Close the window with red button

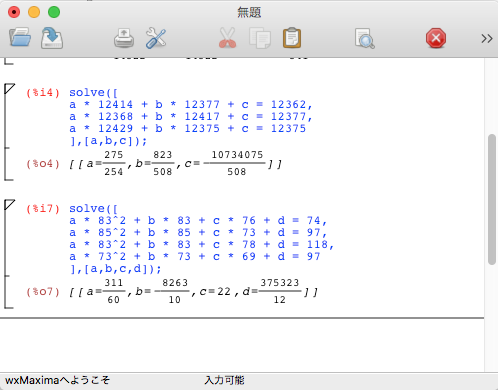14,12
